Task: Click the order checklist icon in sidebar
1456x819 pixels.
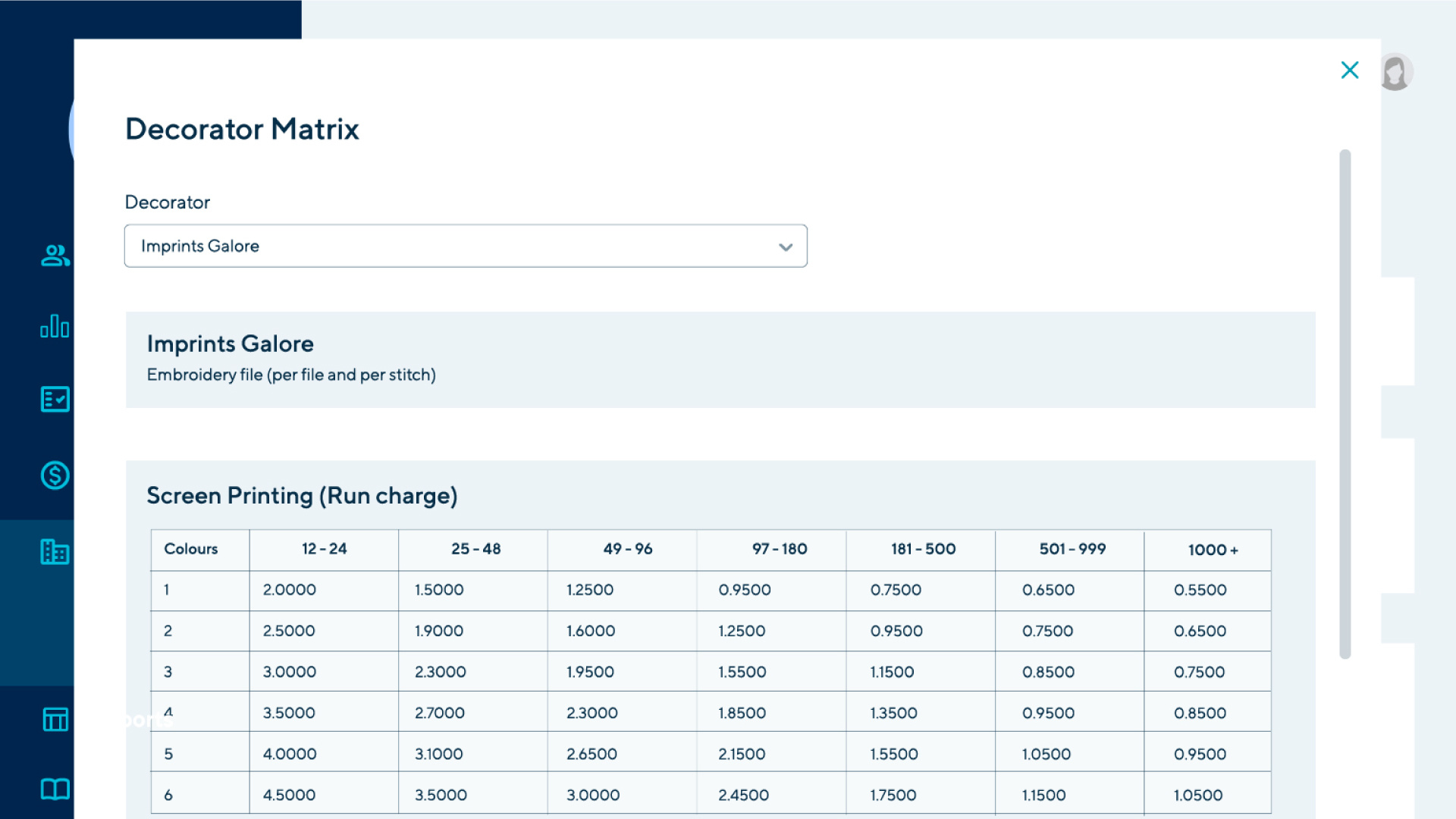Action: (x=54, y=400)
